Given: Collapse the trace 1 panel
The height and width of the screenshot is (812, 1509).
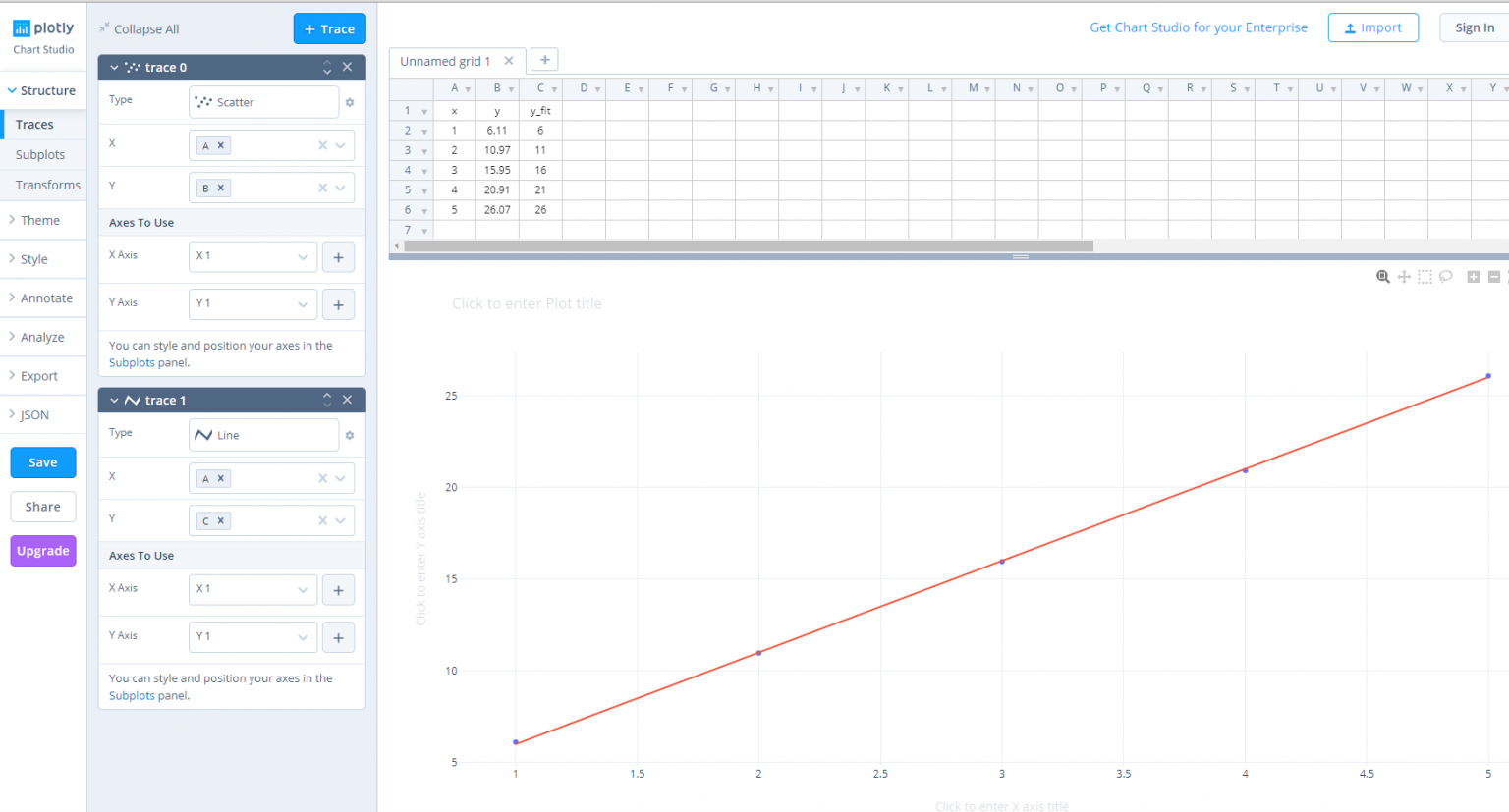Looking at the screenshot, I should 115,400.
